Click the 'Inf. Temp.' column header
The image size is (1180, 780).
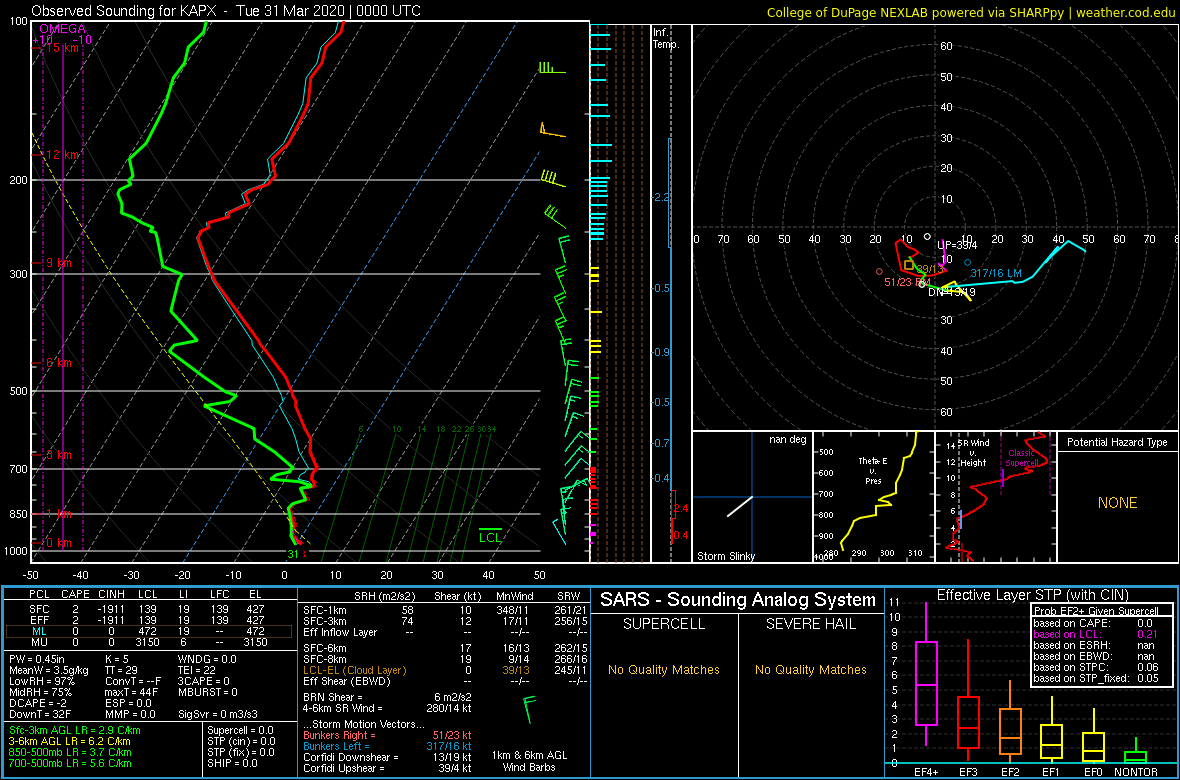click(x=666, y=38)
